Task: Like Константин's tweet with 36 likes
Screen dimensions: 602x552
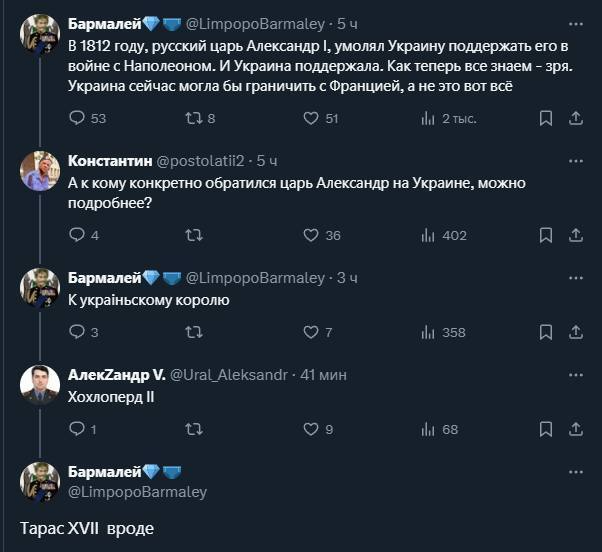Action: (311, 236)
